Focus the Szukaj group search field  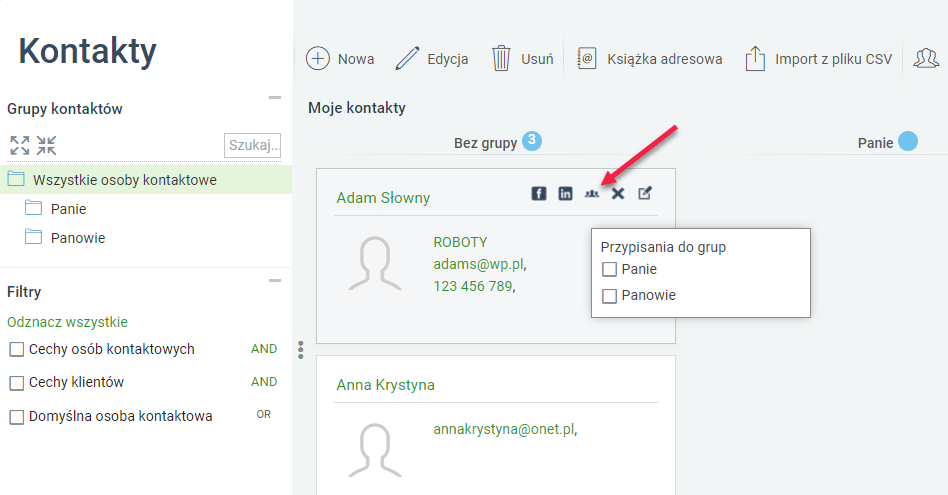point(253,146)
